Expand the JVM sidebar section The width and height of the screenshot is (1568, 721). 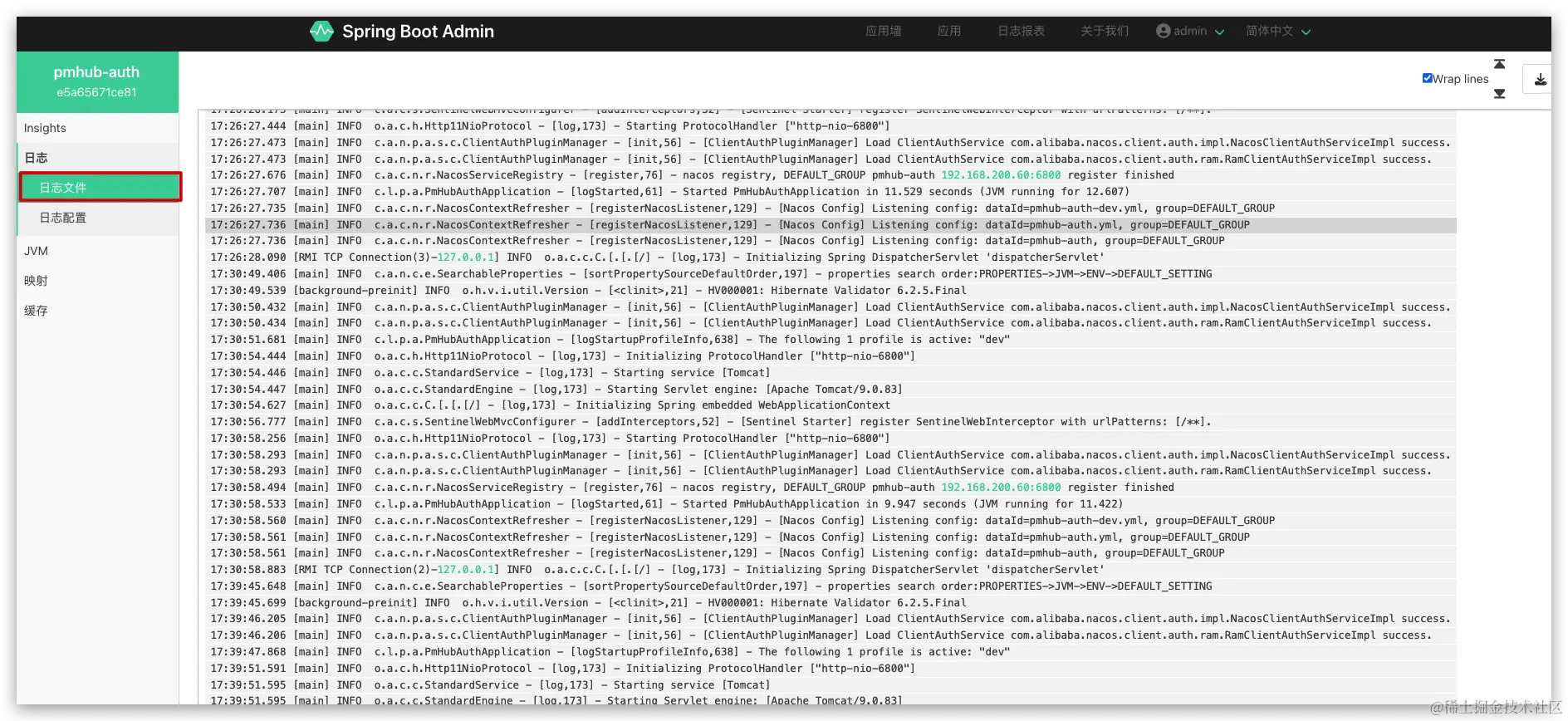pyautogui.click(x=98, y=251)
